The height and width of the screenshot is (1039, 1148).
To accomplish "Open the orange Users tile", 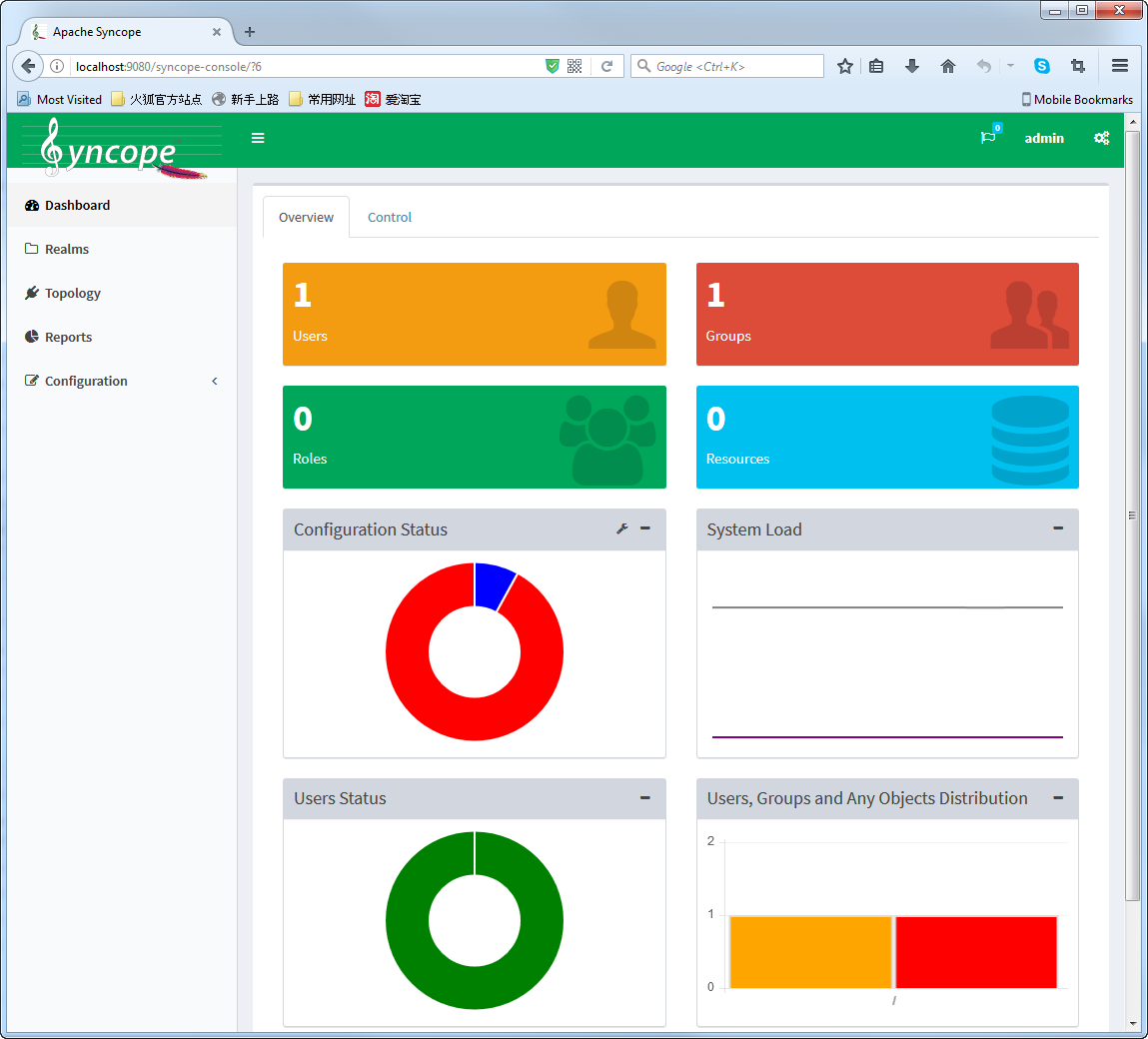I will click(x=474, y=314).
